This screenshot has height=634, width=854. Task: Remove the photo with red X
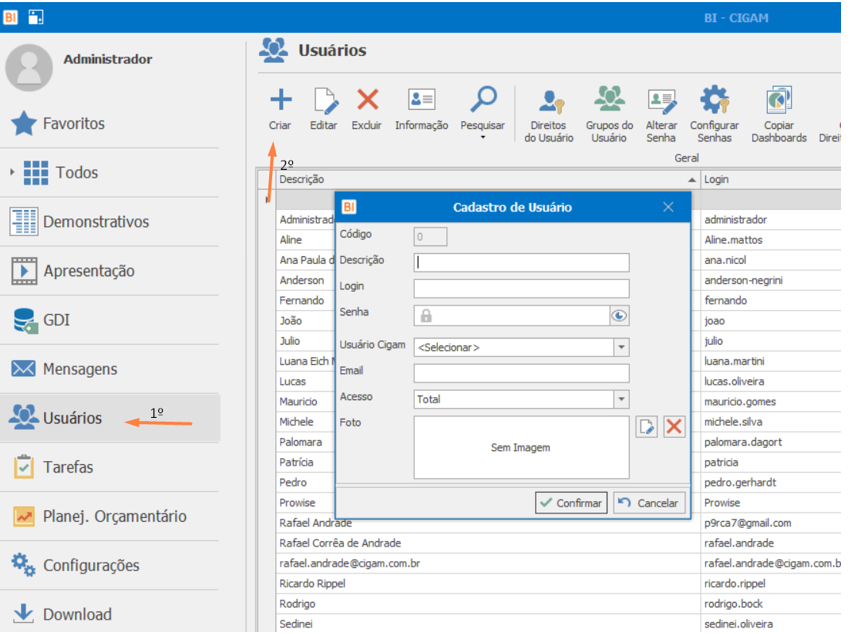pyautogui.click(x=674, y=426)
